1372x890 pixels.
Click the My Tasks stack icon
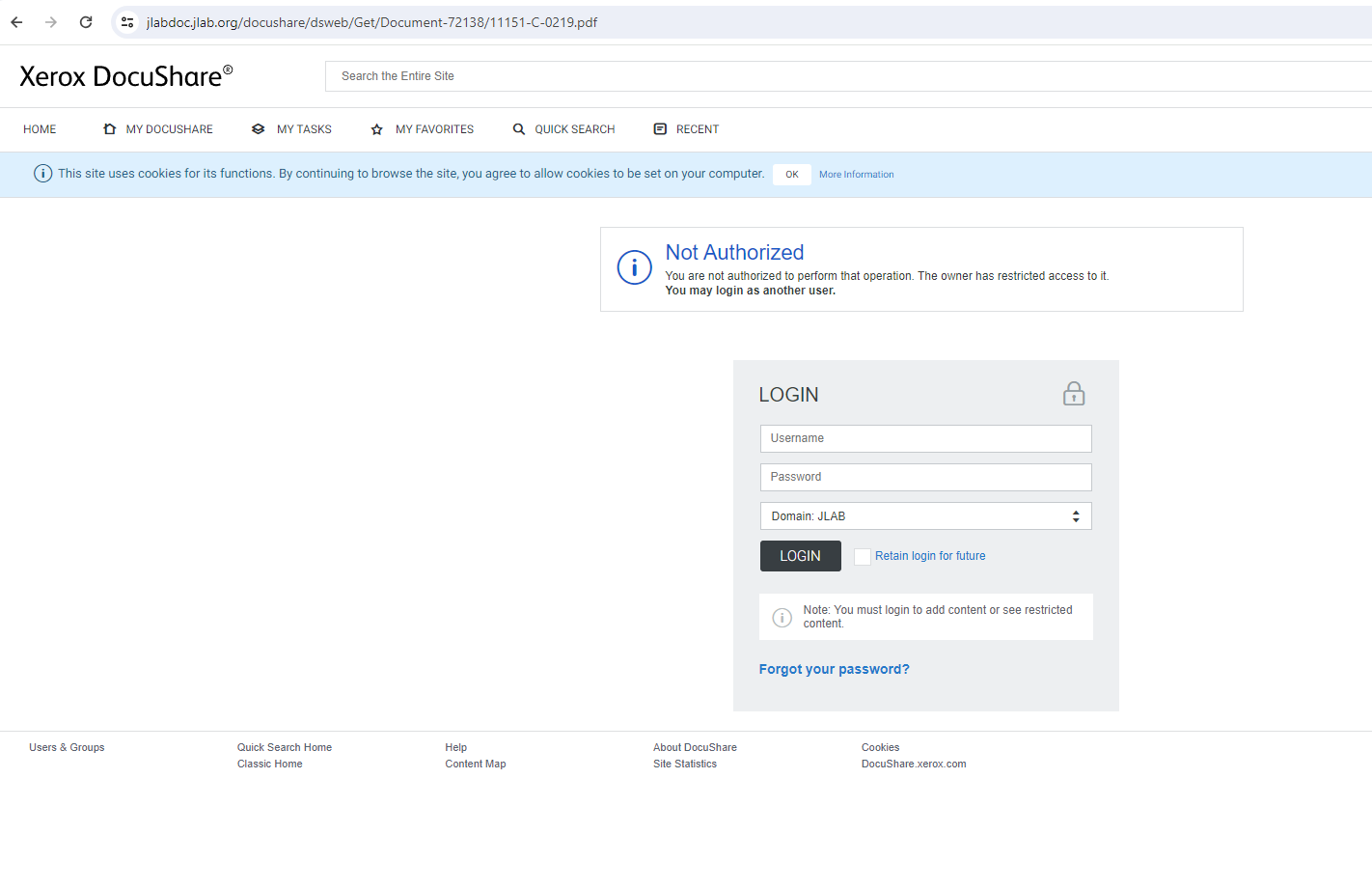pos(258,129)
